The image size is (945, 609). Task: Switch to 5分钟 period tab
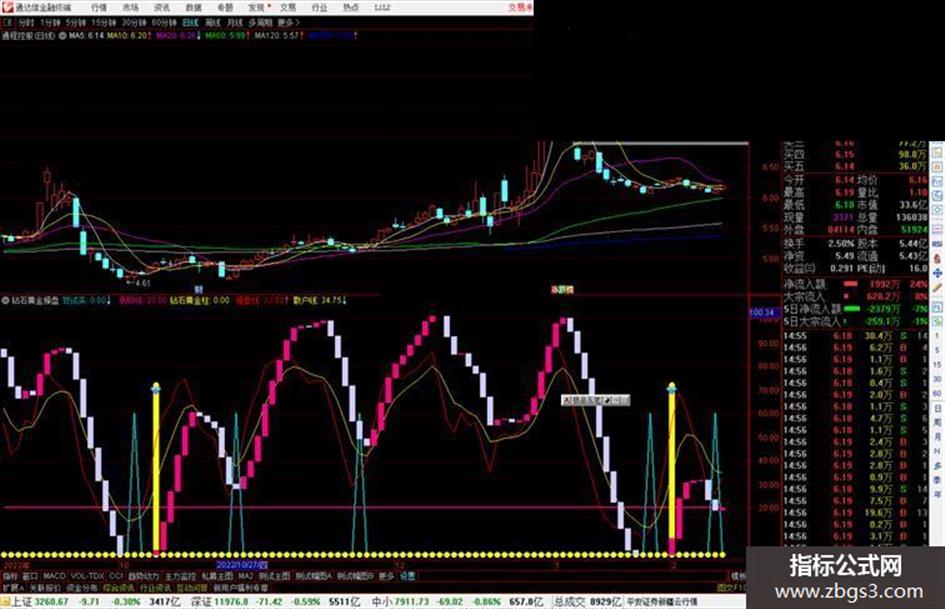(76, 23)
